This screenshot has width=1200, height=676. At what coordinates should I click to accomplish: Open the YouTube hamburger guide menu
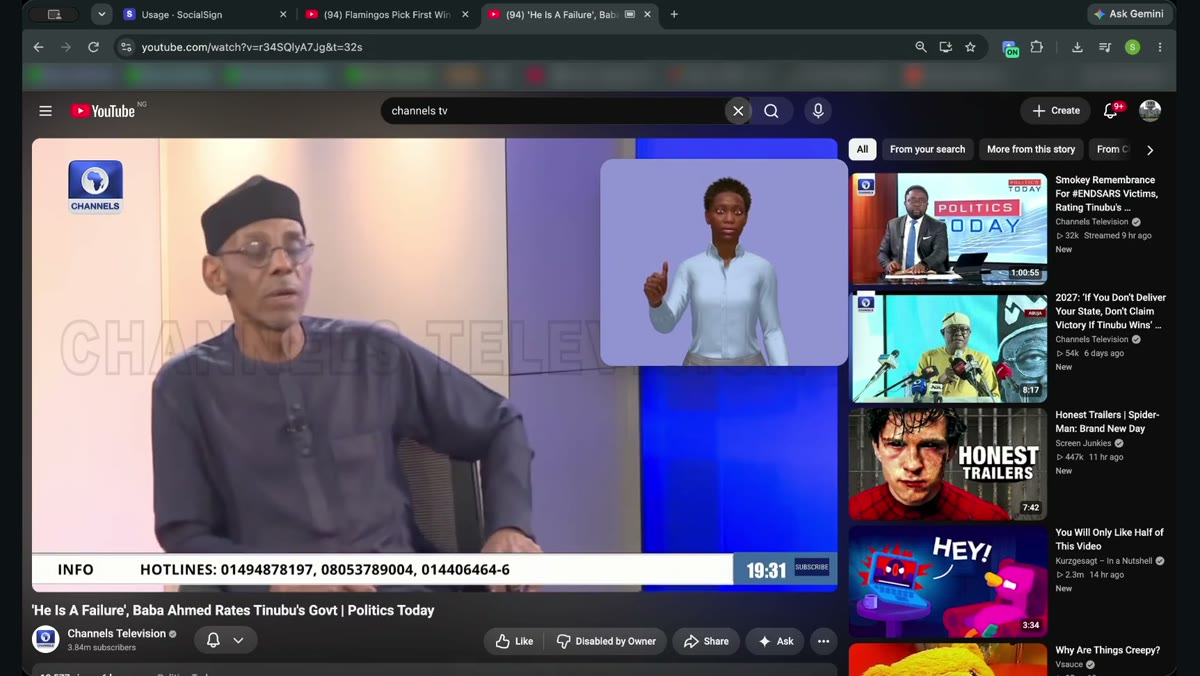45,111
